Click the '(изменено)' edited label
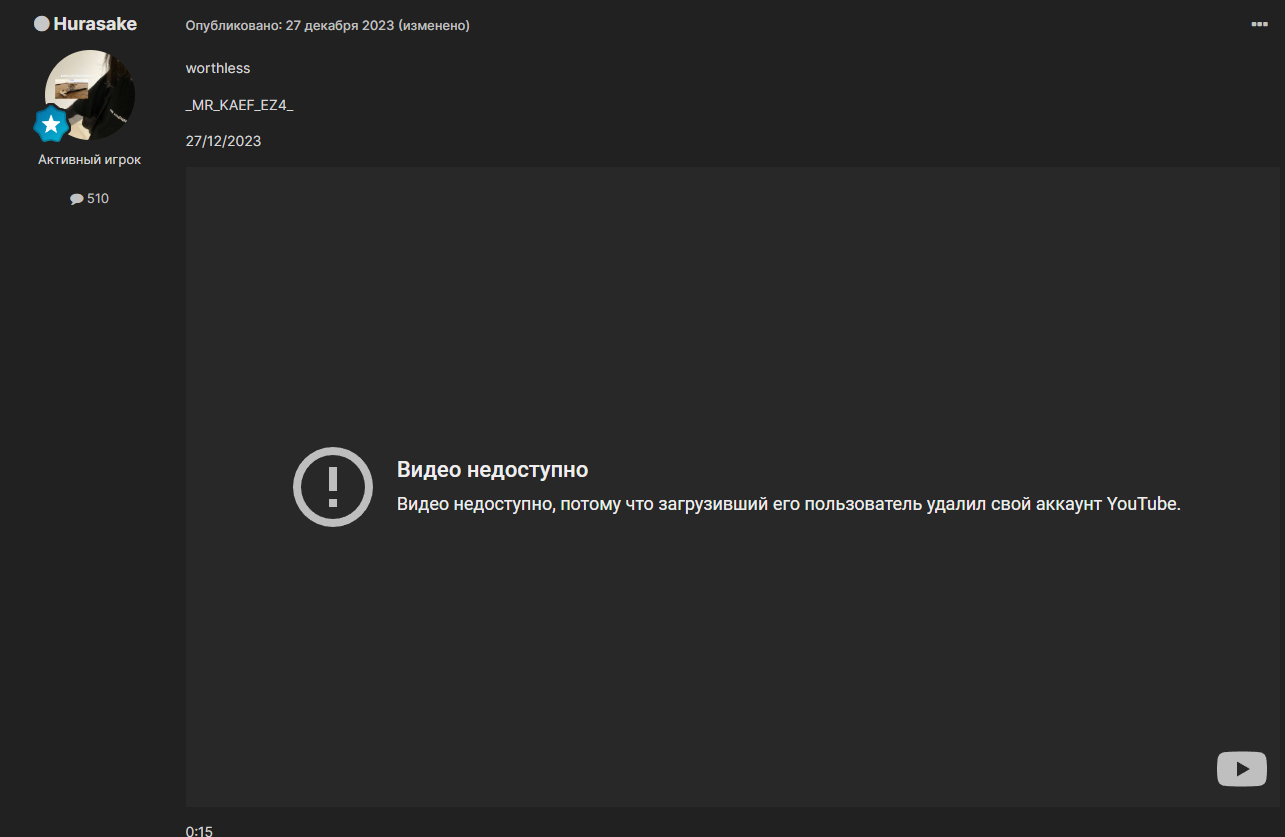 (x=434, y=25)
